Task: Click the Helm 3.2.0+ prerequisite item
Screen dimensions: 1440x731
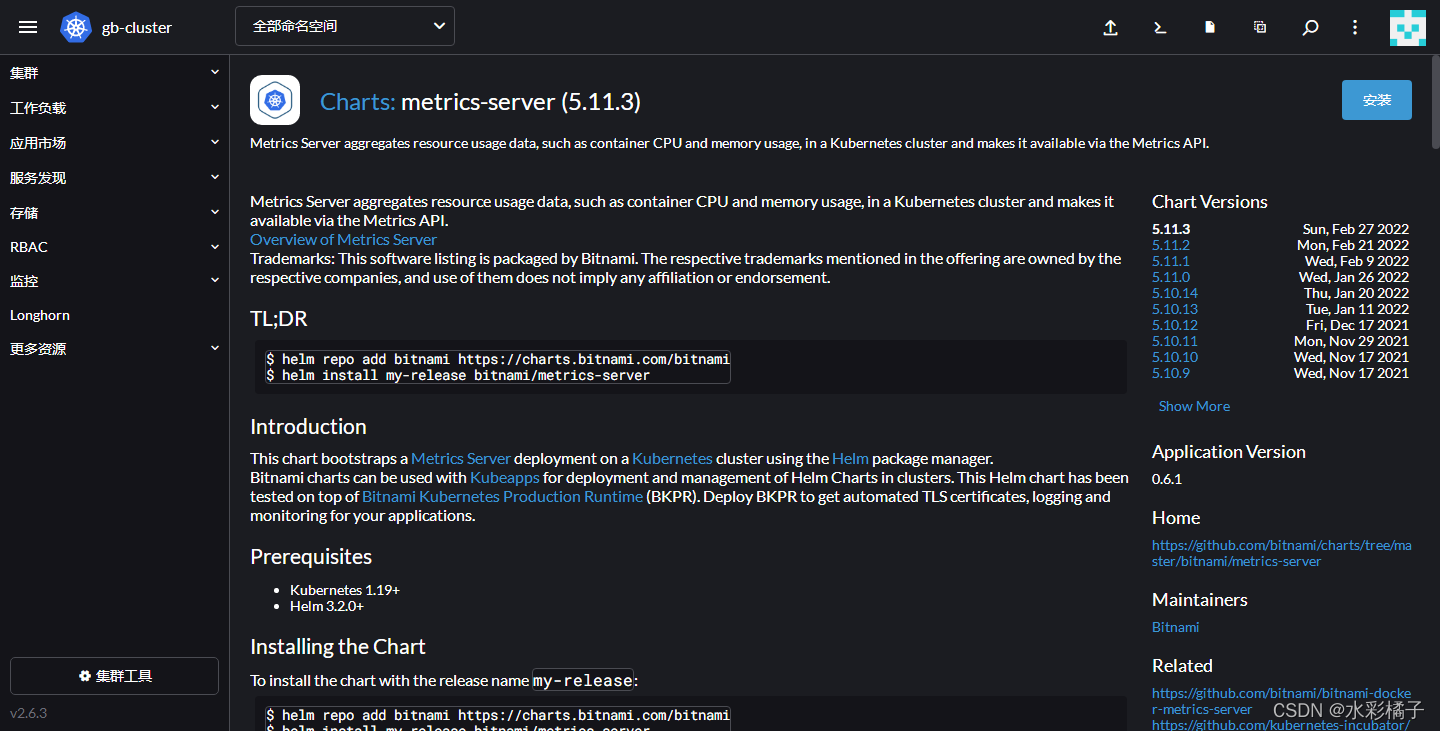Action: tap(327, 606)
